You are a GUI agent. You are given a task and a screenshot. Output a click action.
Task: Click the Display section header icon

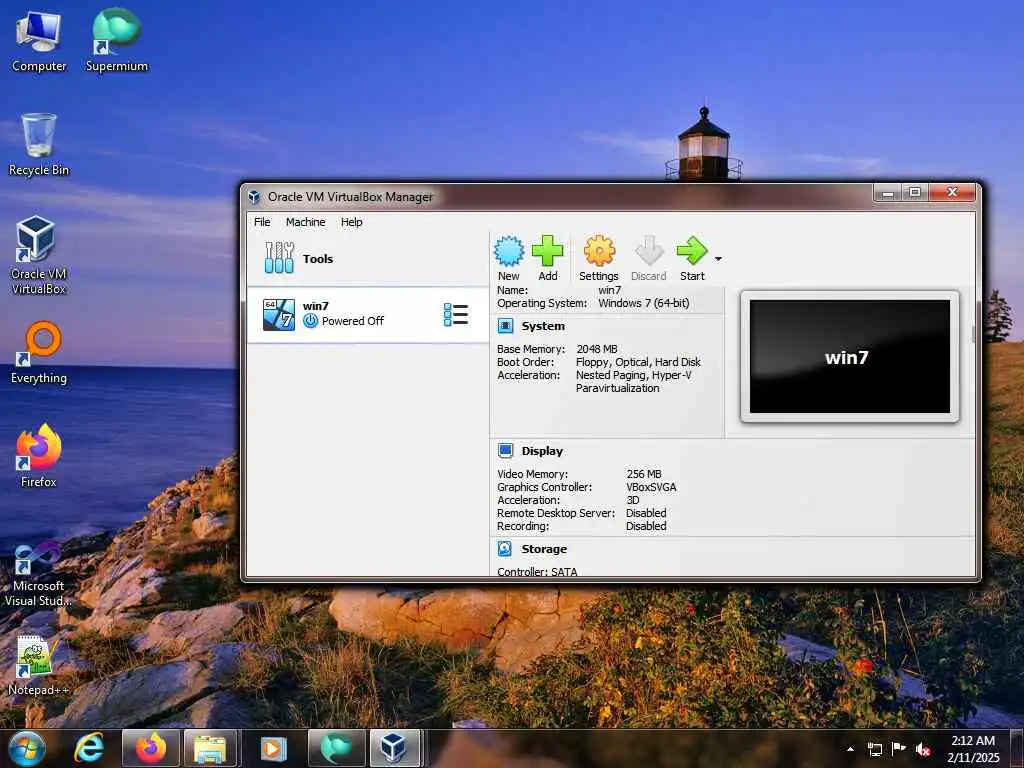click(x=505, y=451)
